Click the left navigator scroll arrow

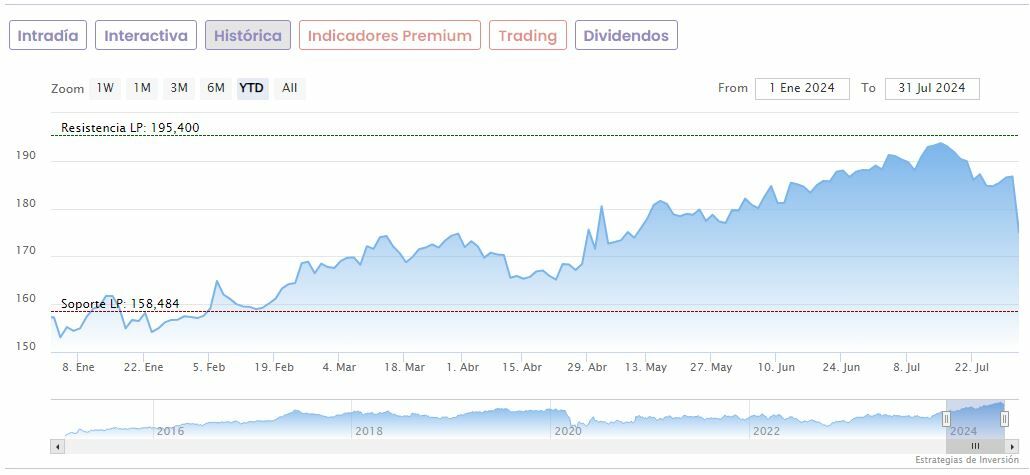[x=58, y=446]
